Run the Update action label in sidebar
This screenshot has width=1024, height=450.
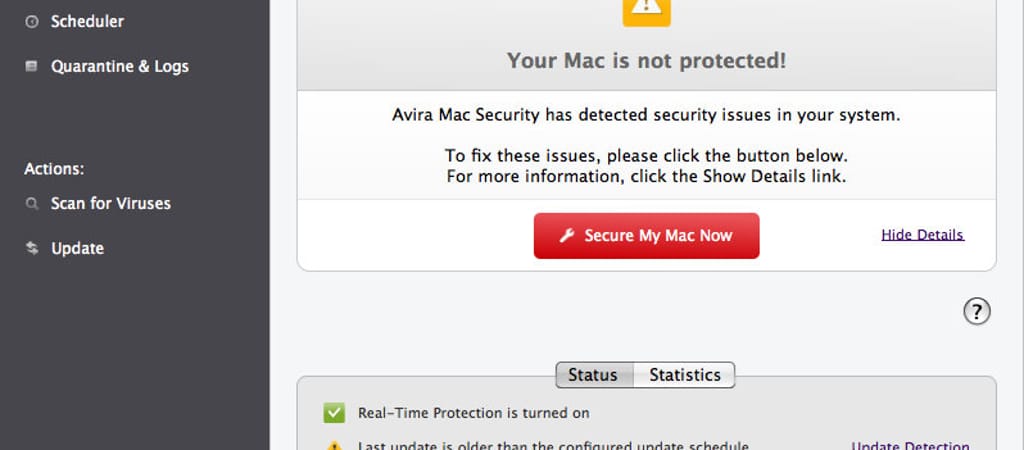pyautogui.click(x=78, y=249)
